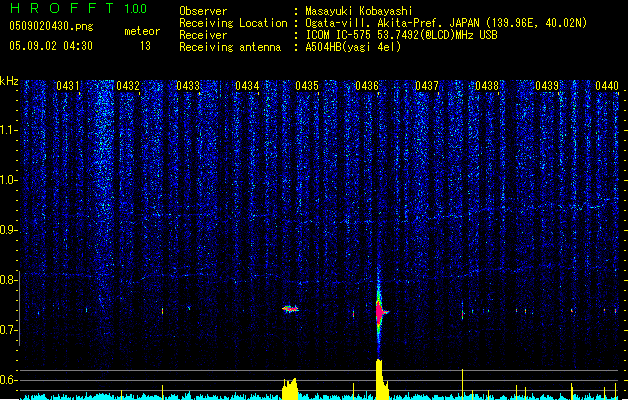This screenshot has width=629, height=400.
Task: Click the 1.1 kHz frequency label
Action: [x=8, y=130]
